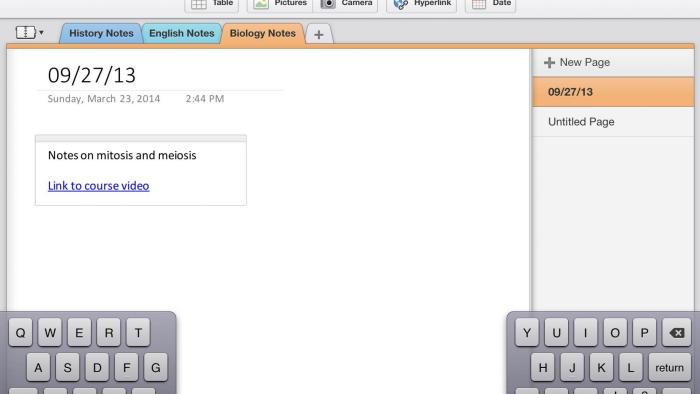Tap the I key
Viewport: 700px width, 394px height.
pyautogui.click(x=585, y=332)
